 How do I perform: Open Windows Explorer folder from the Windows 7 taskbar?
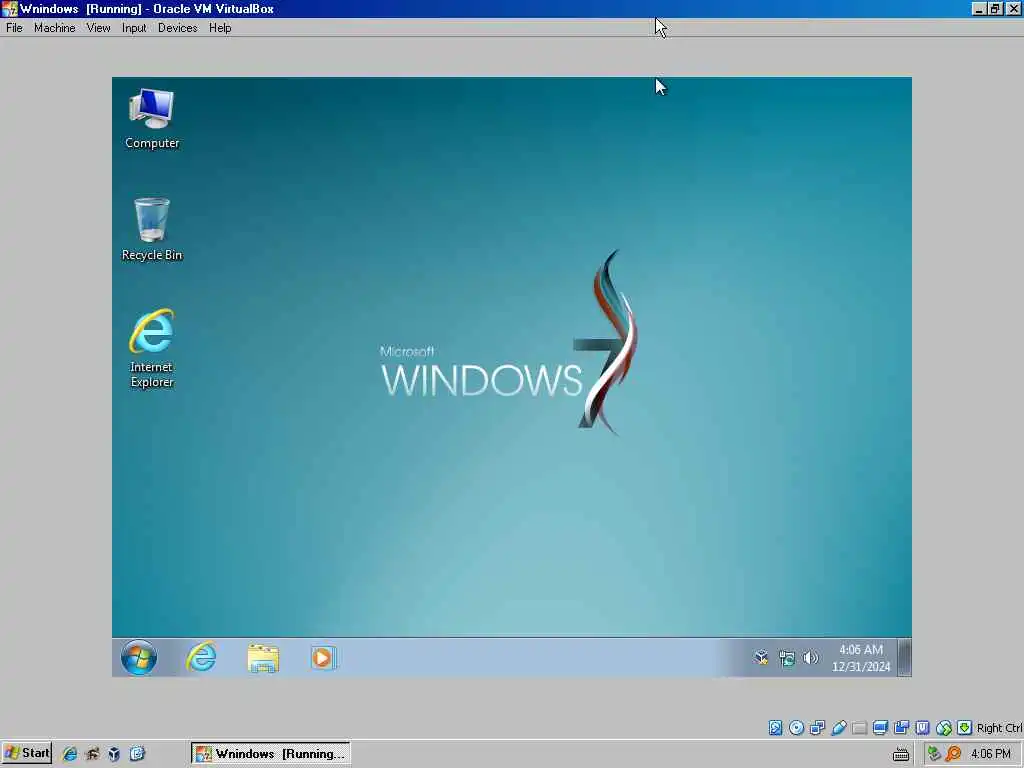coord(263,658)
